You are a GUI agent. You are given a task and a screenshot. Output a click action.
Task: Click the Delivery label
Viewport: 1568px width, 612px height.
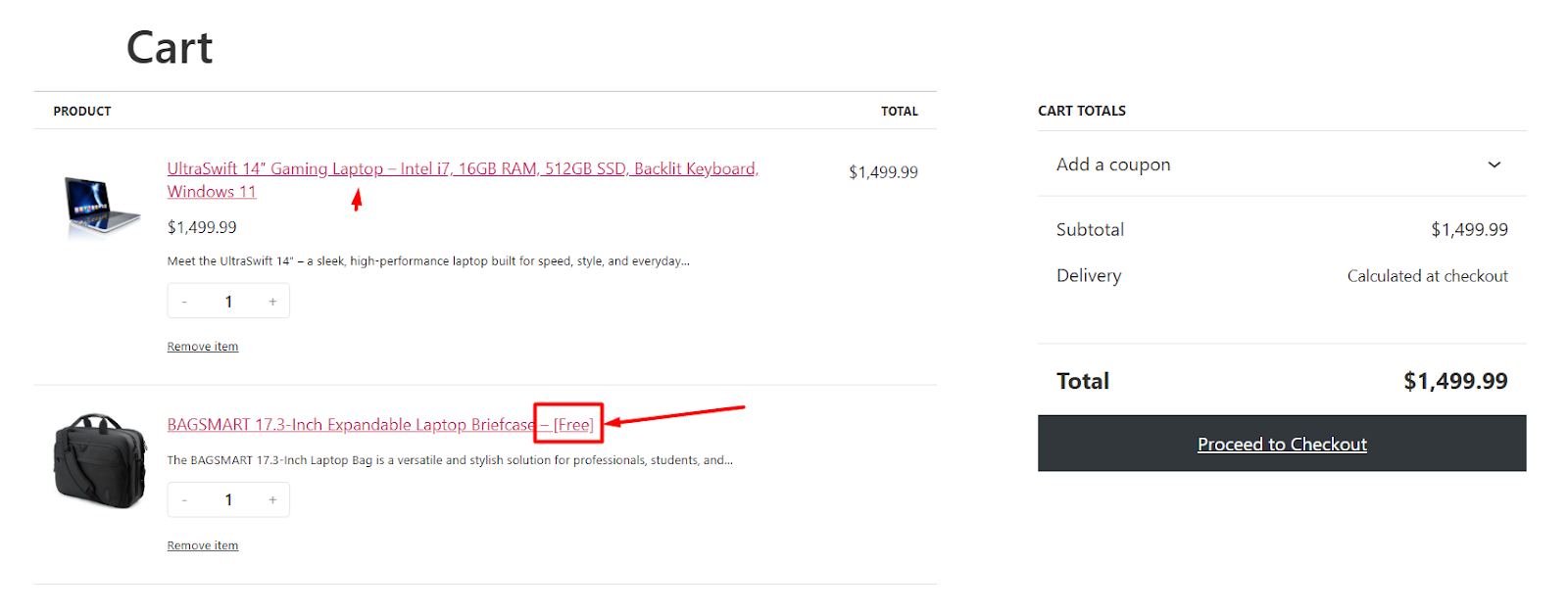tap(1089, 276)
